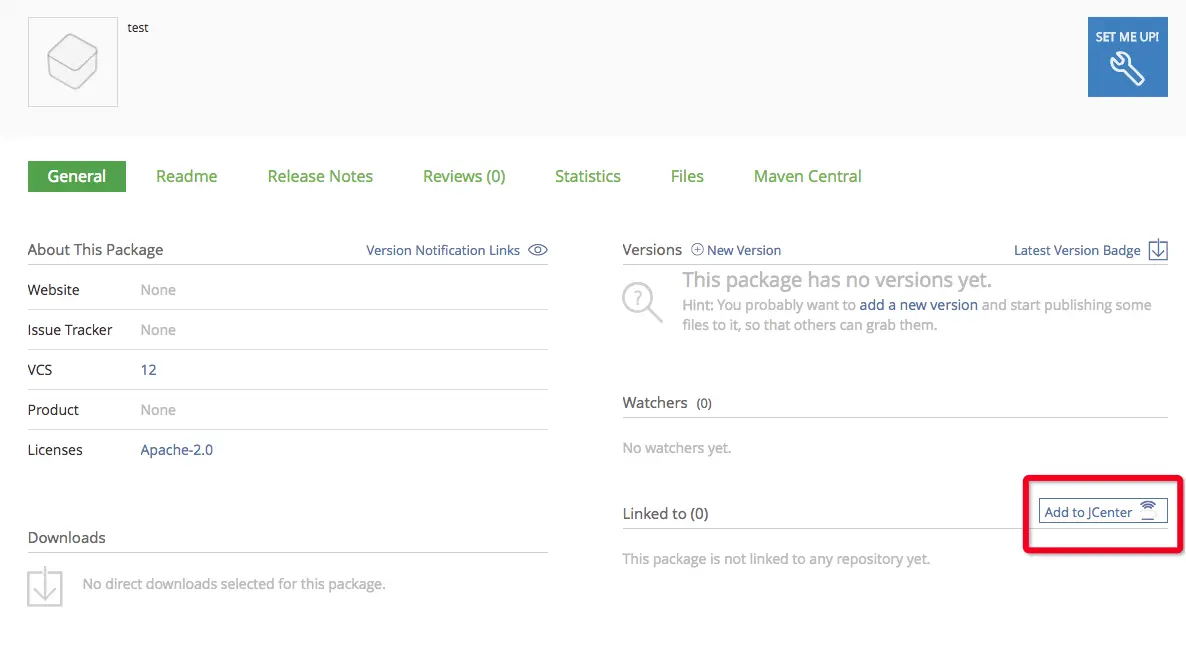Click the VCS link labeled 12
1186x653 pixels.
[x=148, y=370]
